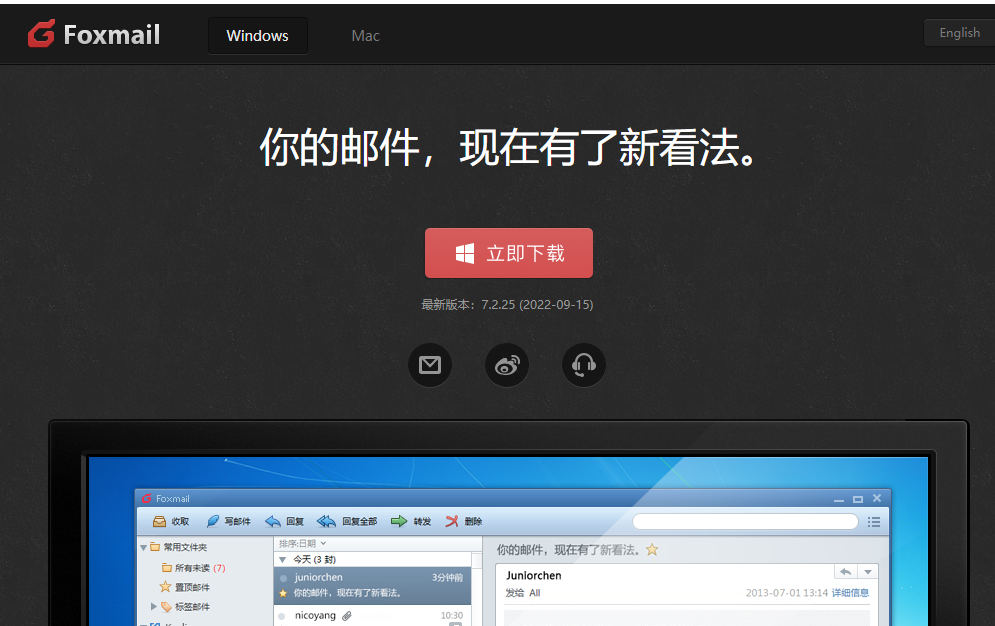This screenshot has height=626, width=995.
Task: Click the small Foxmail icon in preview titlebar
Action: 147,499
